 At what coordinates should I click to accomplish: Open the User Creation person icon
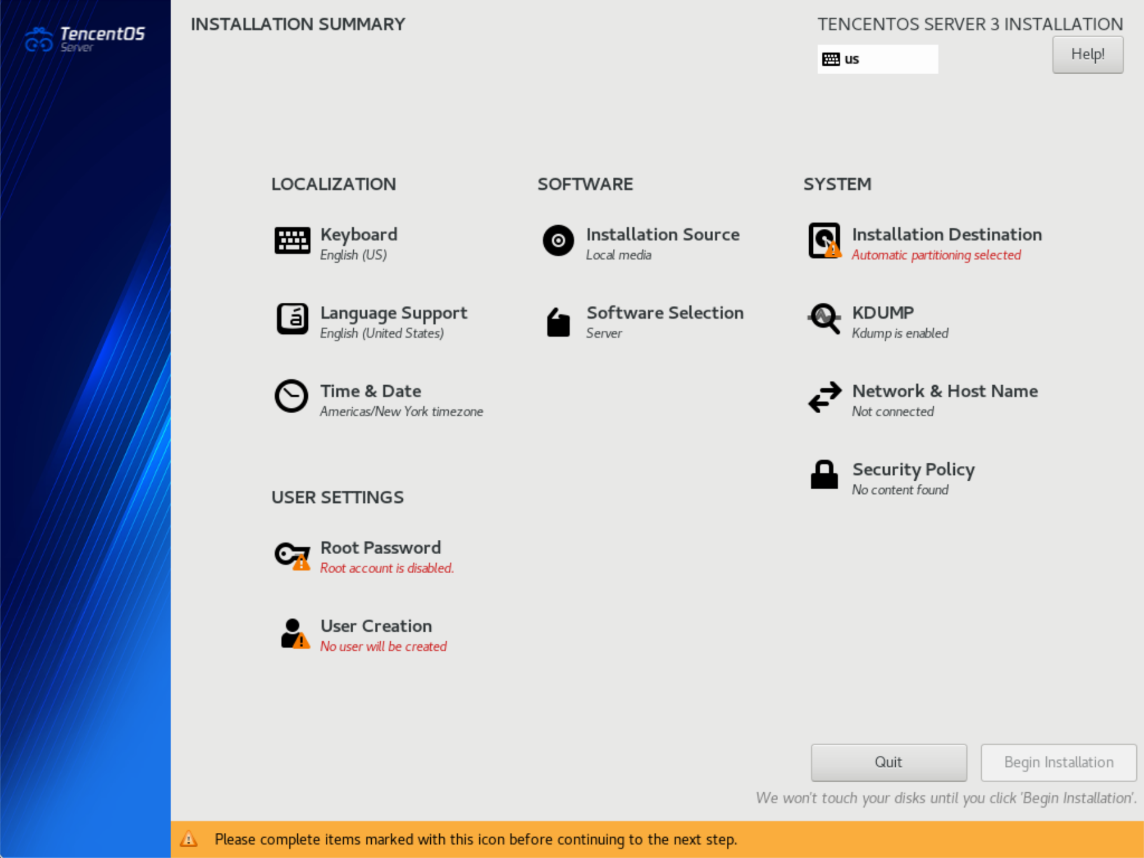(x=294, y=633)
